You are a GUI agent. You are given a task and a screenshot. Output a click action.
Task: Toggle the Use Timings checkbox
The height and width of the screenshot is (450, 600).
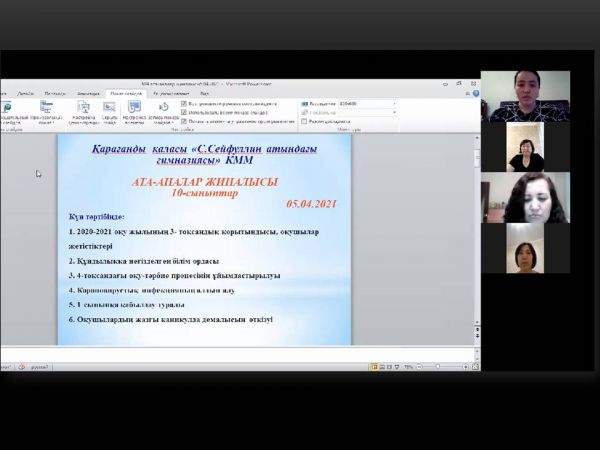click(184, 112)
